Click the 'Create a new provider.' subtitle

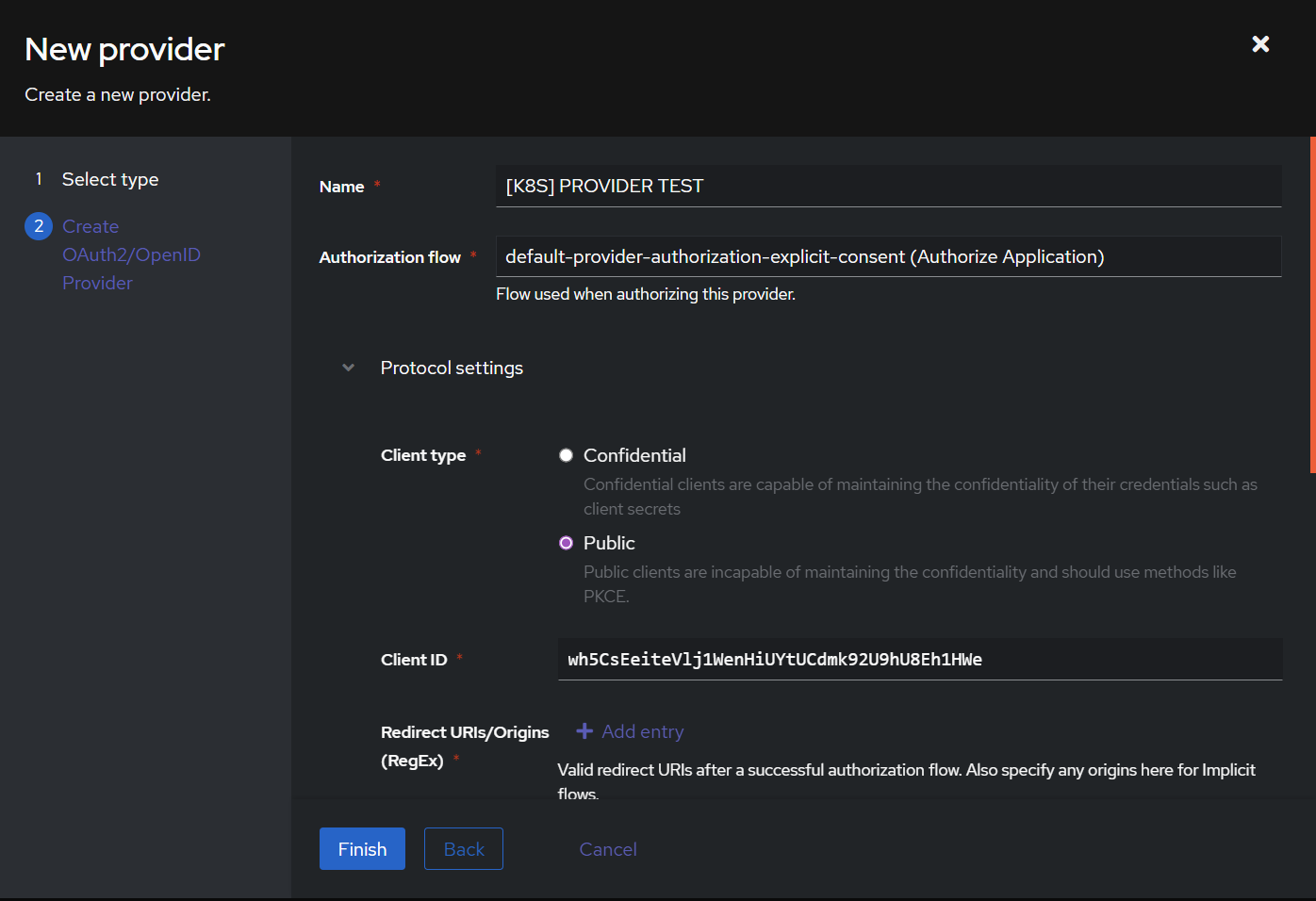(x=118, y=94)
